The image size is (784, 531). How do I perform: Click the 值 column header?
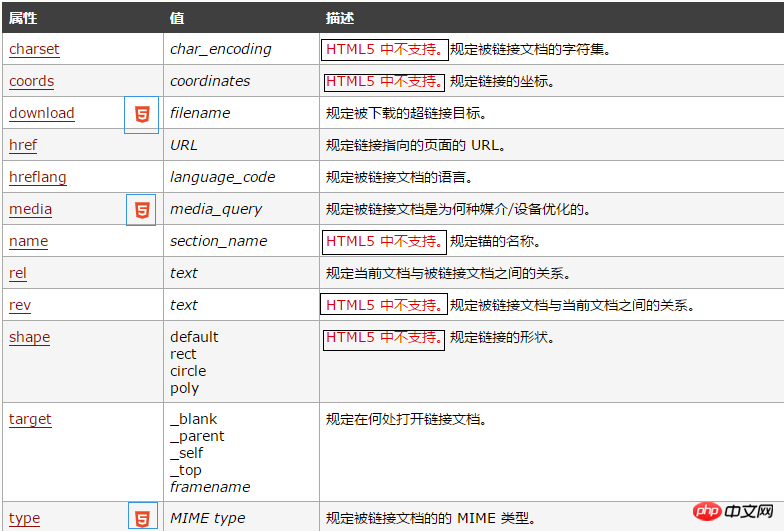coord(177,18)
